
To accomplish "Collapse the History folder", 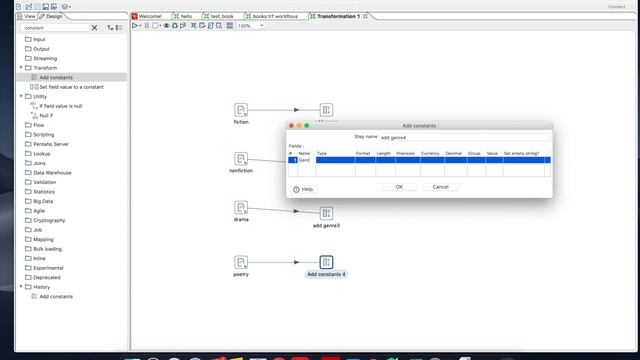I will pyautogui.click(x=21, y=287).
